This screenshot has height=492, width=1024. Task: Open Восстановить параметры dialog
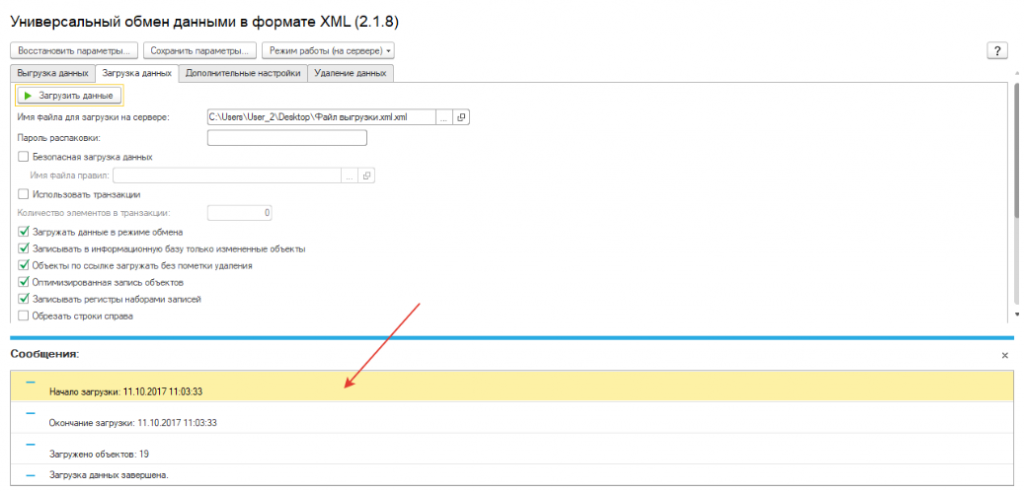point(74,50)
